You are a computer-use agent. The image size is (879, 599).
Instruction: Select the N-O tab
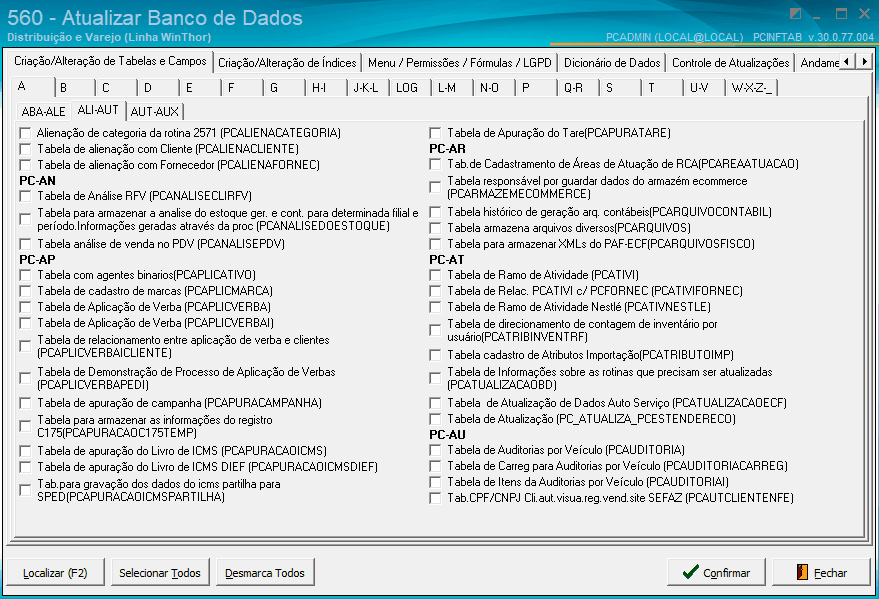coord(495,88)
